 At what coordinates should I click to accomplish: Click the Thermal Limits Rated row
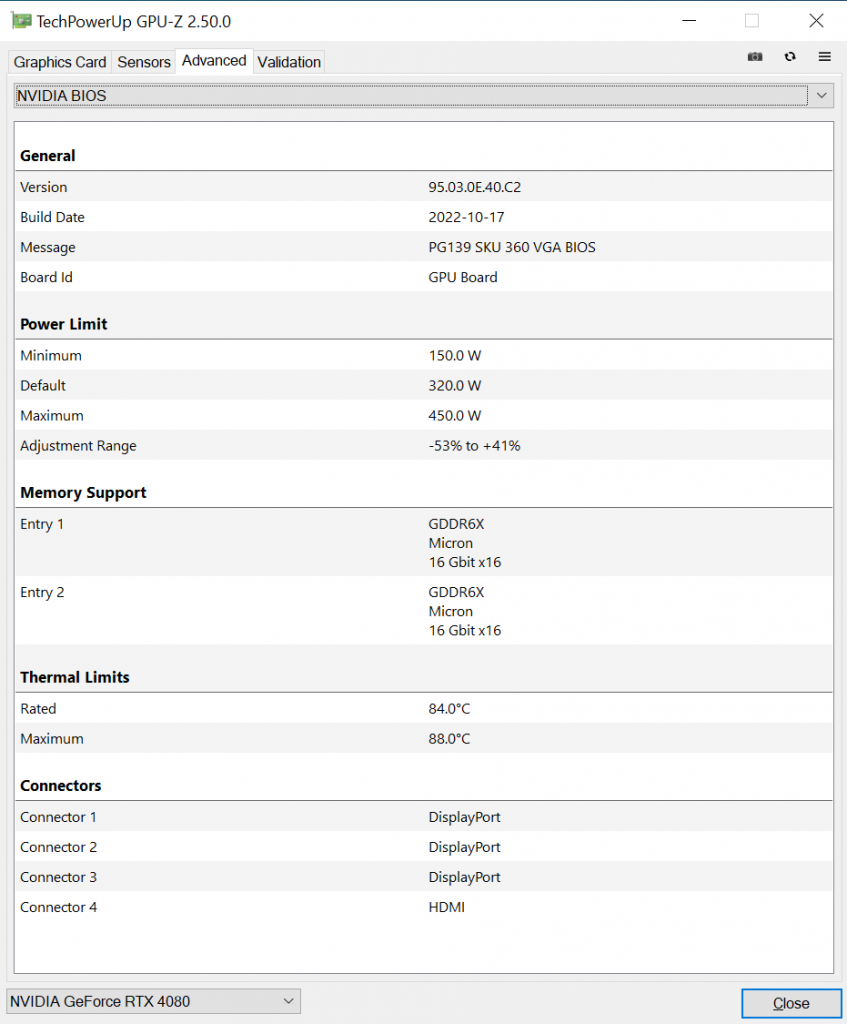[424, 709]
